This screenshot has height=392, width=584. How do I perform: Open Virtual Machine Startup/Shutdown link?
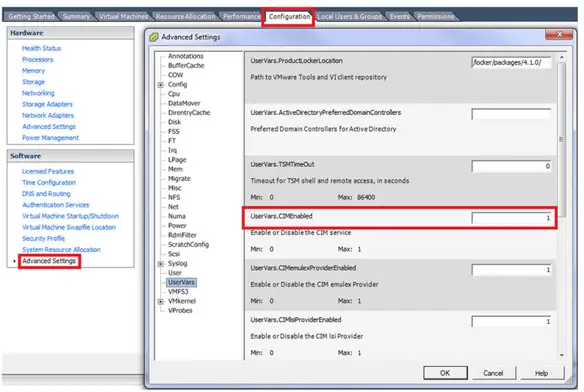(70, 216)
